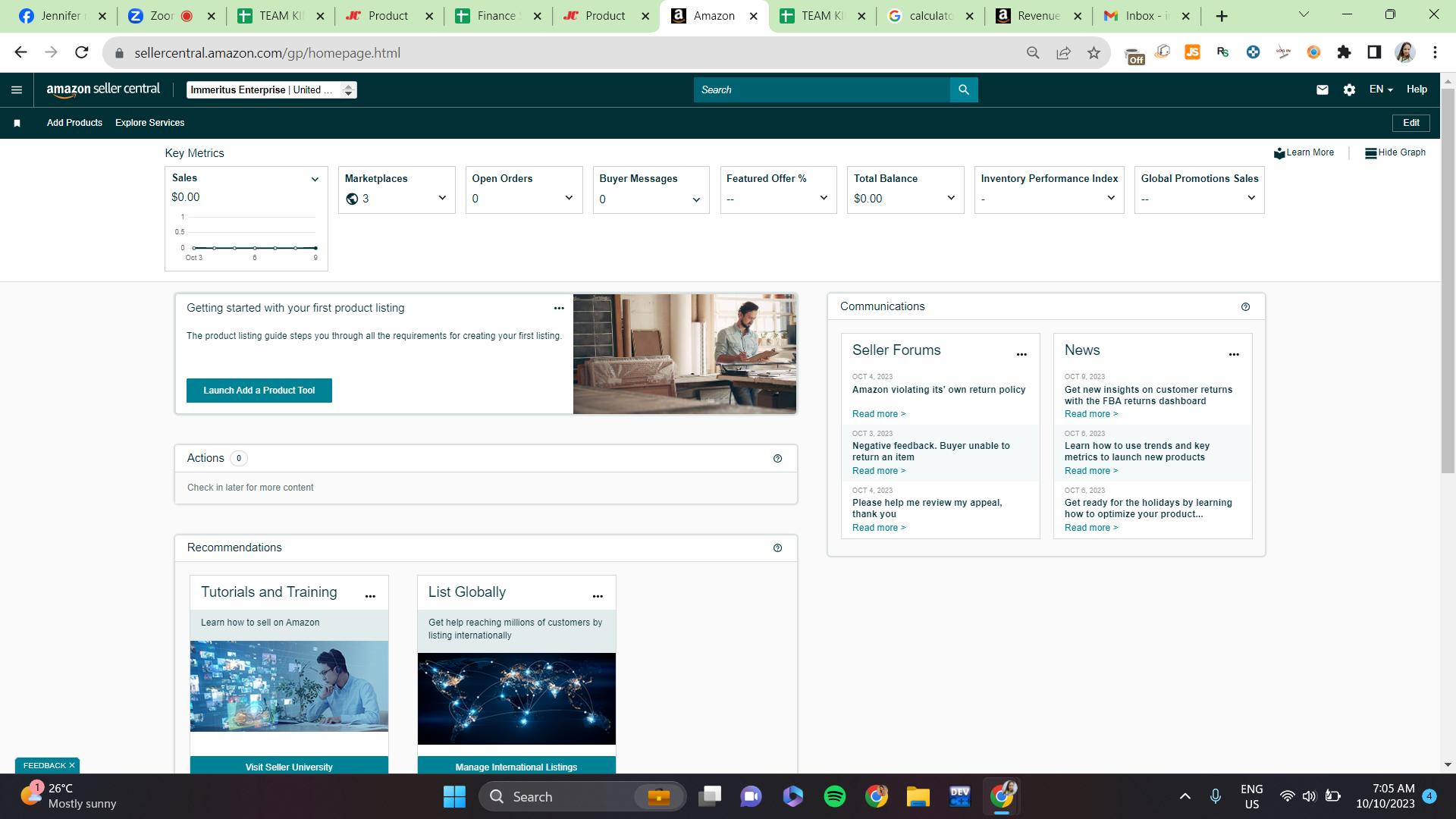1456x819 pixels.
Task: Open Chrome profile avatar
Action: [1404, 52]
